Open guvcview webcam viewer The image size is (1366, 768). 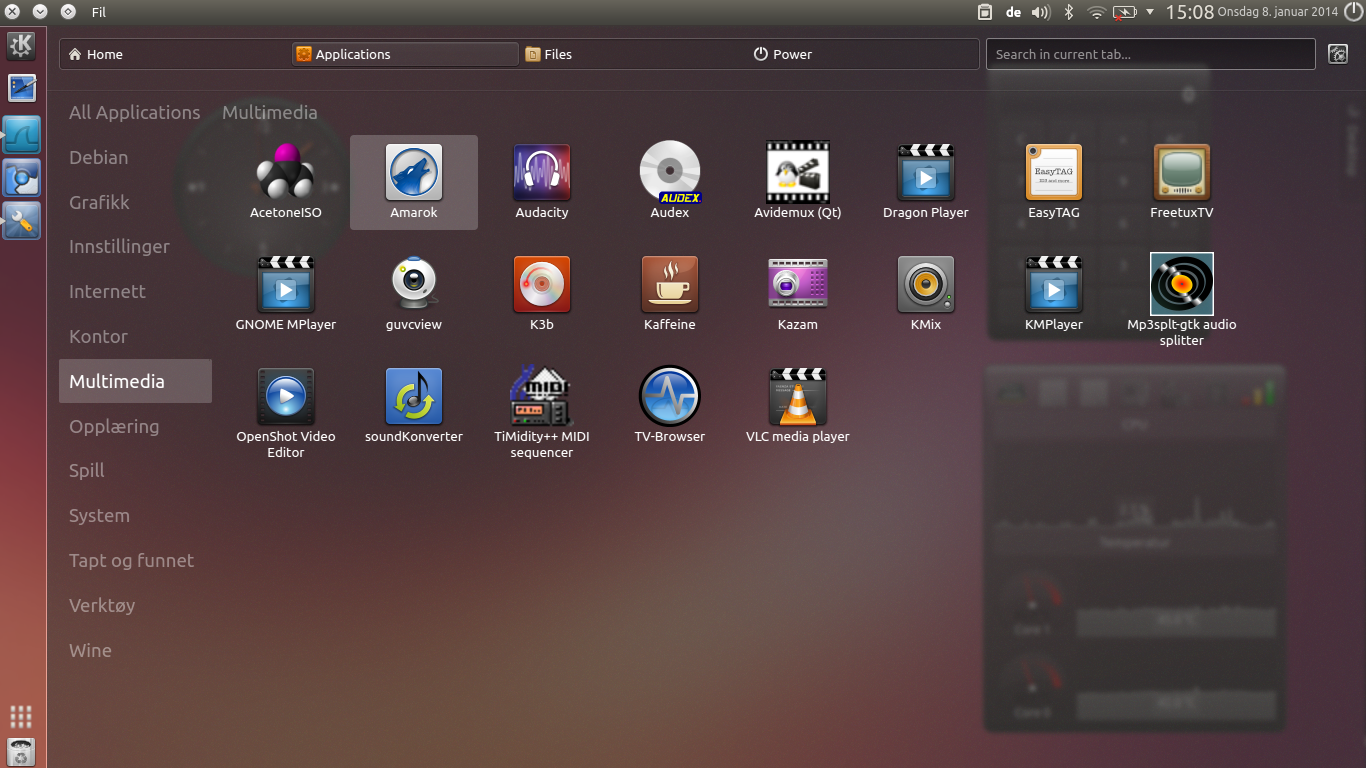click(414, 294)
